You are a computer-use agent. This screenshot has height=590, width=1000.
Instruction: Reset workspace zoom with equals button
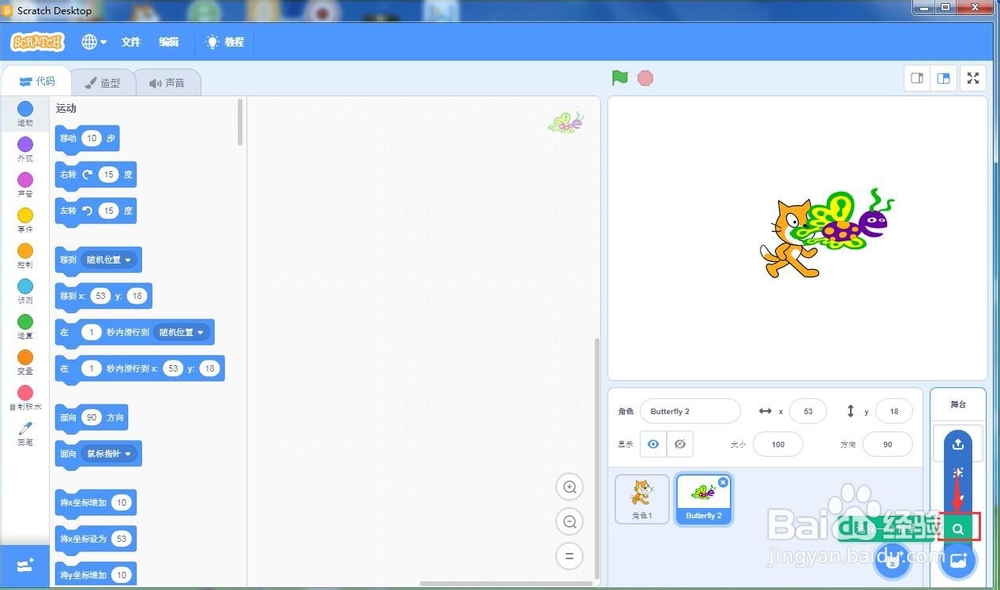570,556
